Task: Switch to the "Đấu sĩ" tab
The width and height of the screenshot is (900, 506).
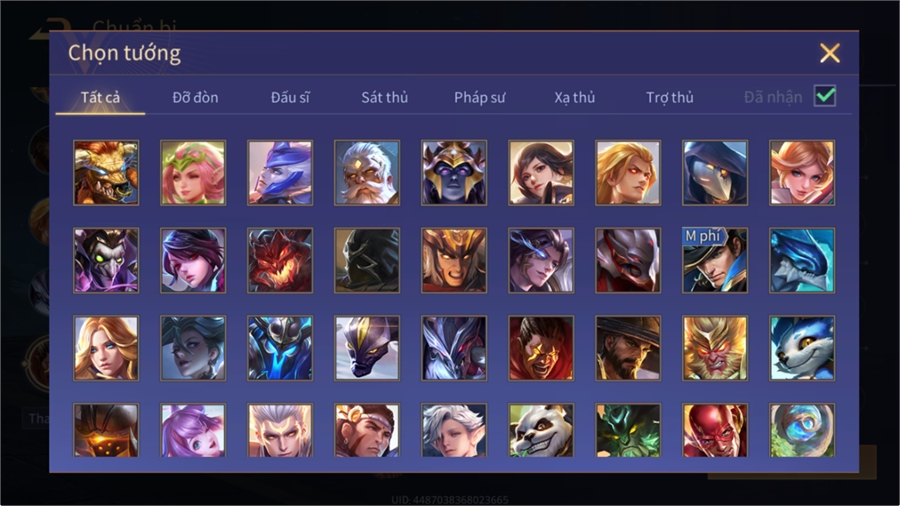Action: pyautogui.click(x=290, y=98)
